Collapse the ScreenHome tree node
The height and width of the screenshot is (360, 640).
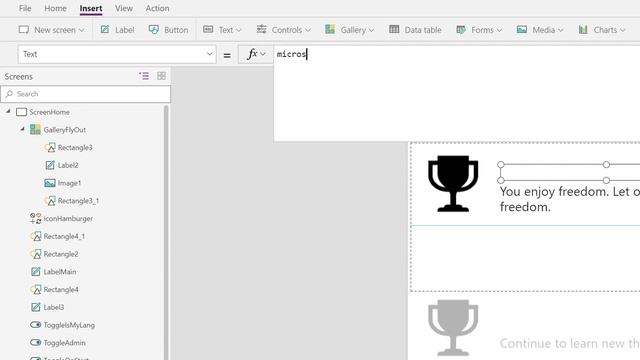[x=8, y=111]
